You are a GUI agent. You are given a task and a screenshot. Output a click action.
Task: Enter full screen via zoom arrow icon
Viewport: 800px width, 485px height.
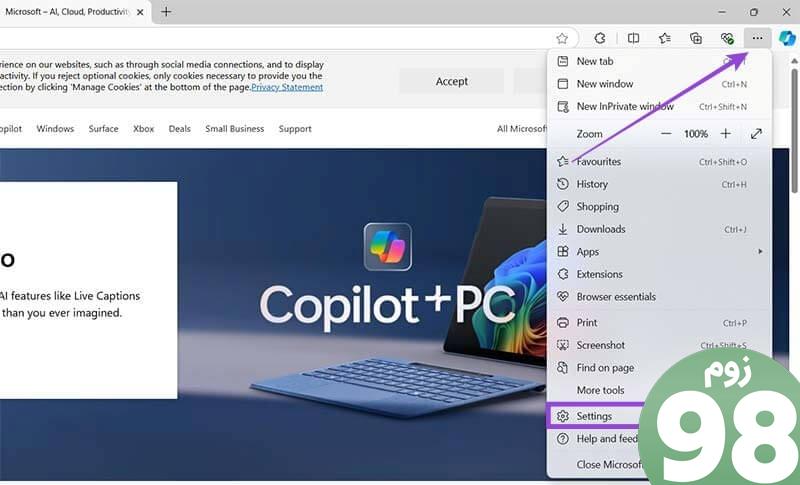coord(756,134)
